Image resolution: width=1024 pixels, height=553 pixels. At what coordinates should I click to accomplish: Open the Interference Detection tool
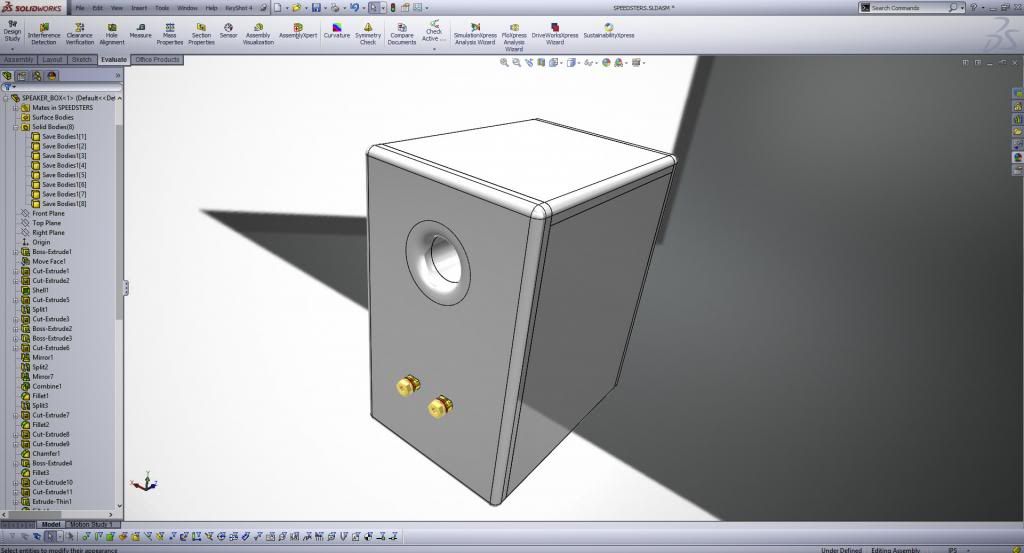point(44,34)
